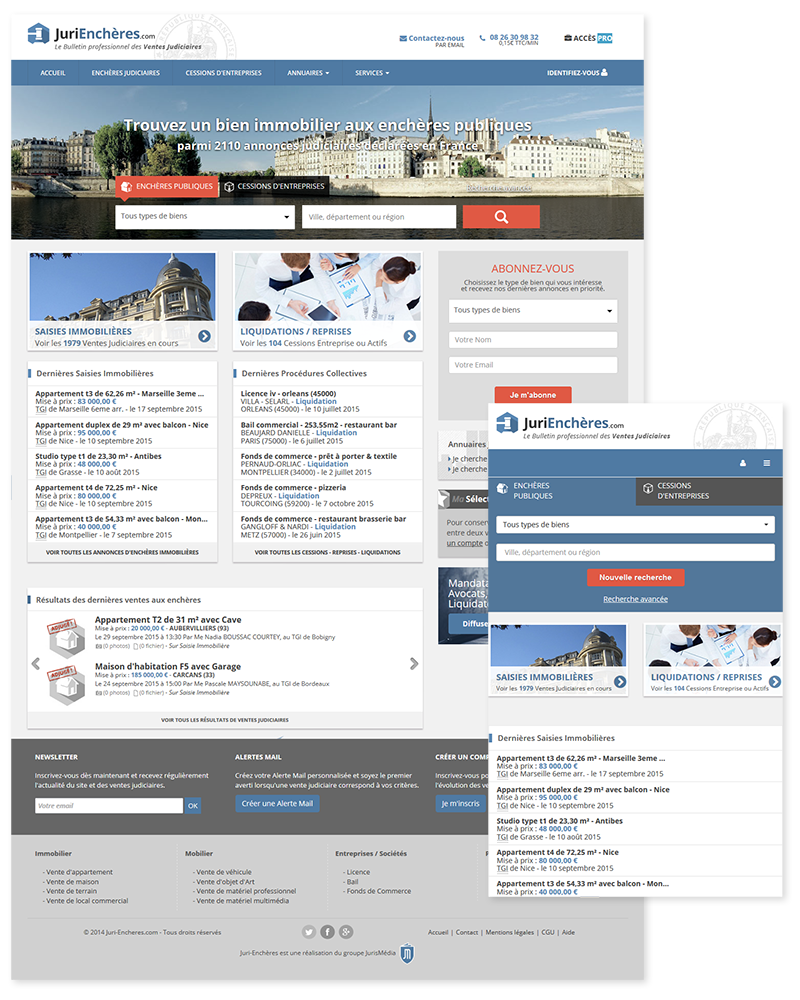Open the Google+ icon in the footer
The height and width of the screenshot is (1000, 800).
[346, 932]
